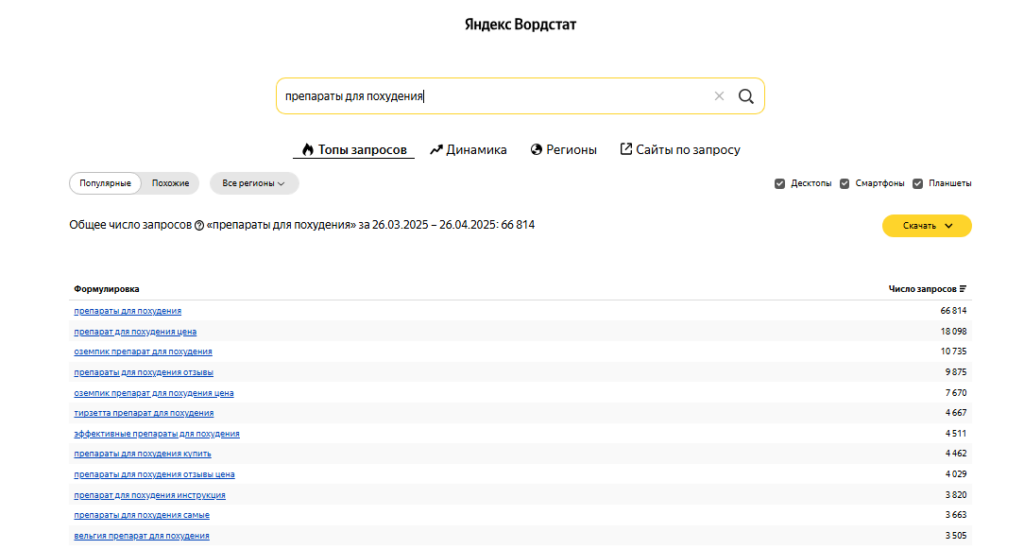Click external link icon for Сайты по запросу
Screen dimensions: 1024x549
(x=626, y=149)
